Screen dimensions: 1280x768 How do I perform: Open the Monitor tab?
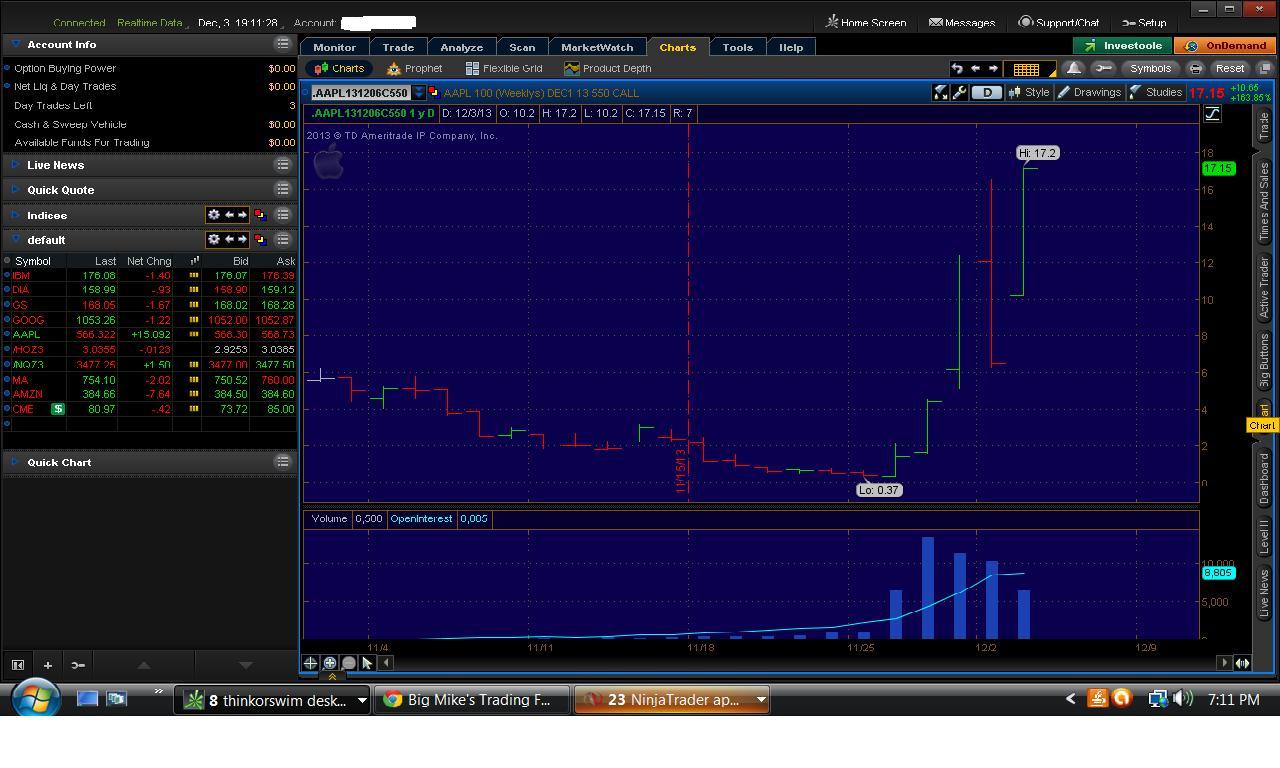coord(334,47)
